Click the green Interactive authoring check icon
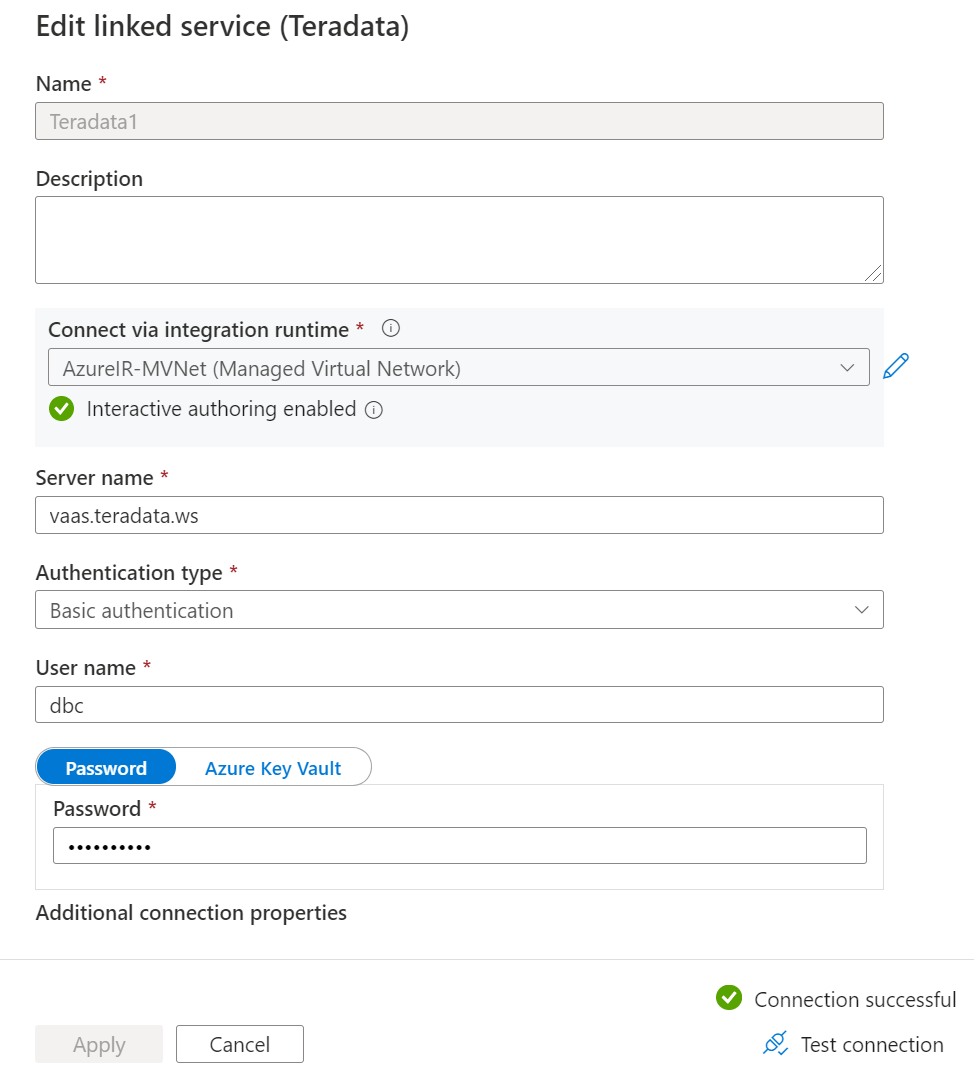This screenshot has height=1072, width=976. pyautogui.click(x=62, y=409)
